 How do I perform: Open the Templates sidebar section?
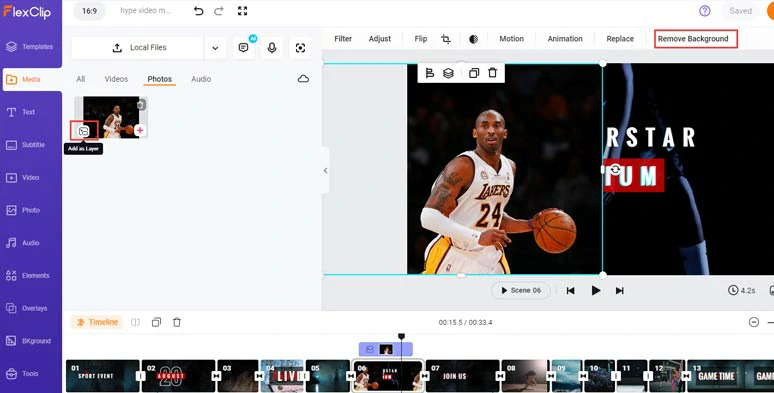31,47
